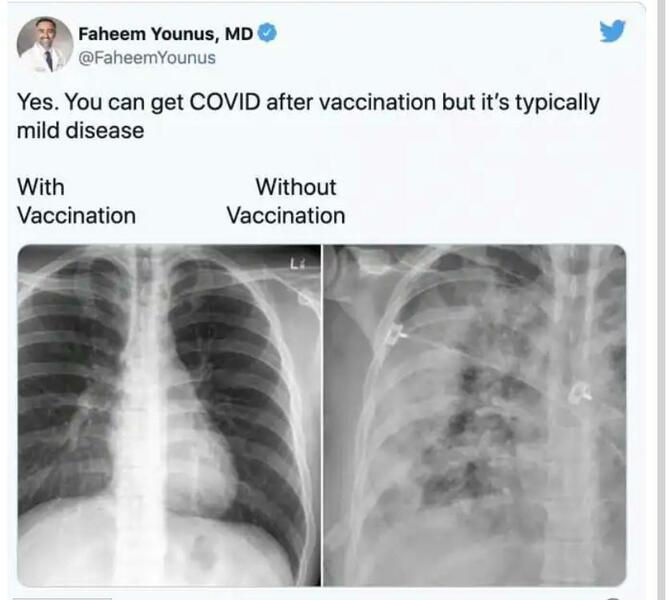The image size is (671, 600).
Task: Open Faheem Younus profile avatar
Action: pyautogui.click(x=45, y=45)
